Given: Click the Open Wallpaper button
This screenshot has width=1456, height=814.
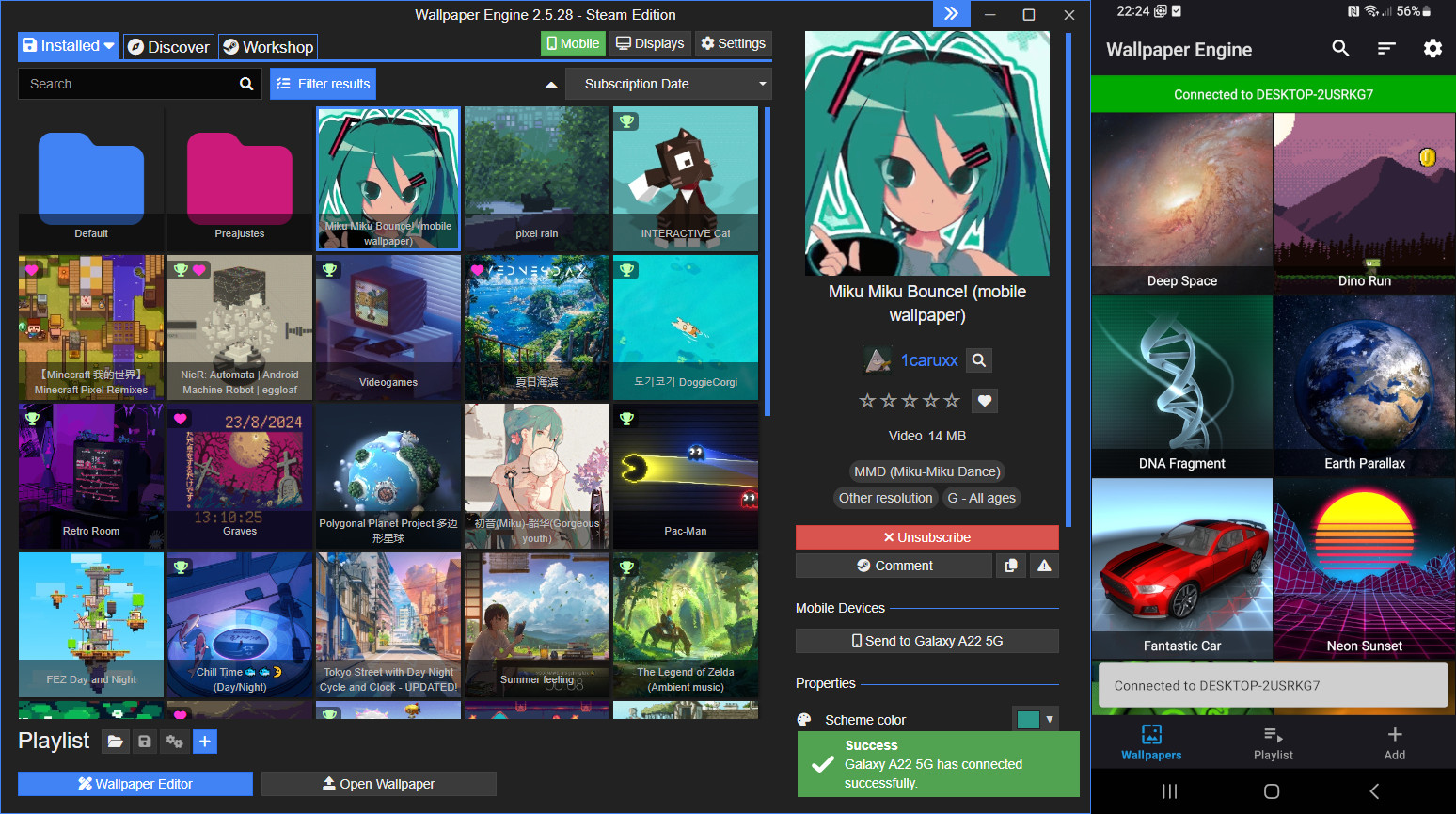Looking at the screenshot, I should pyautogui.click(x=379, y=784).
